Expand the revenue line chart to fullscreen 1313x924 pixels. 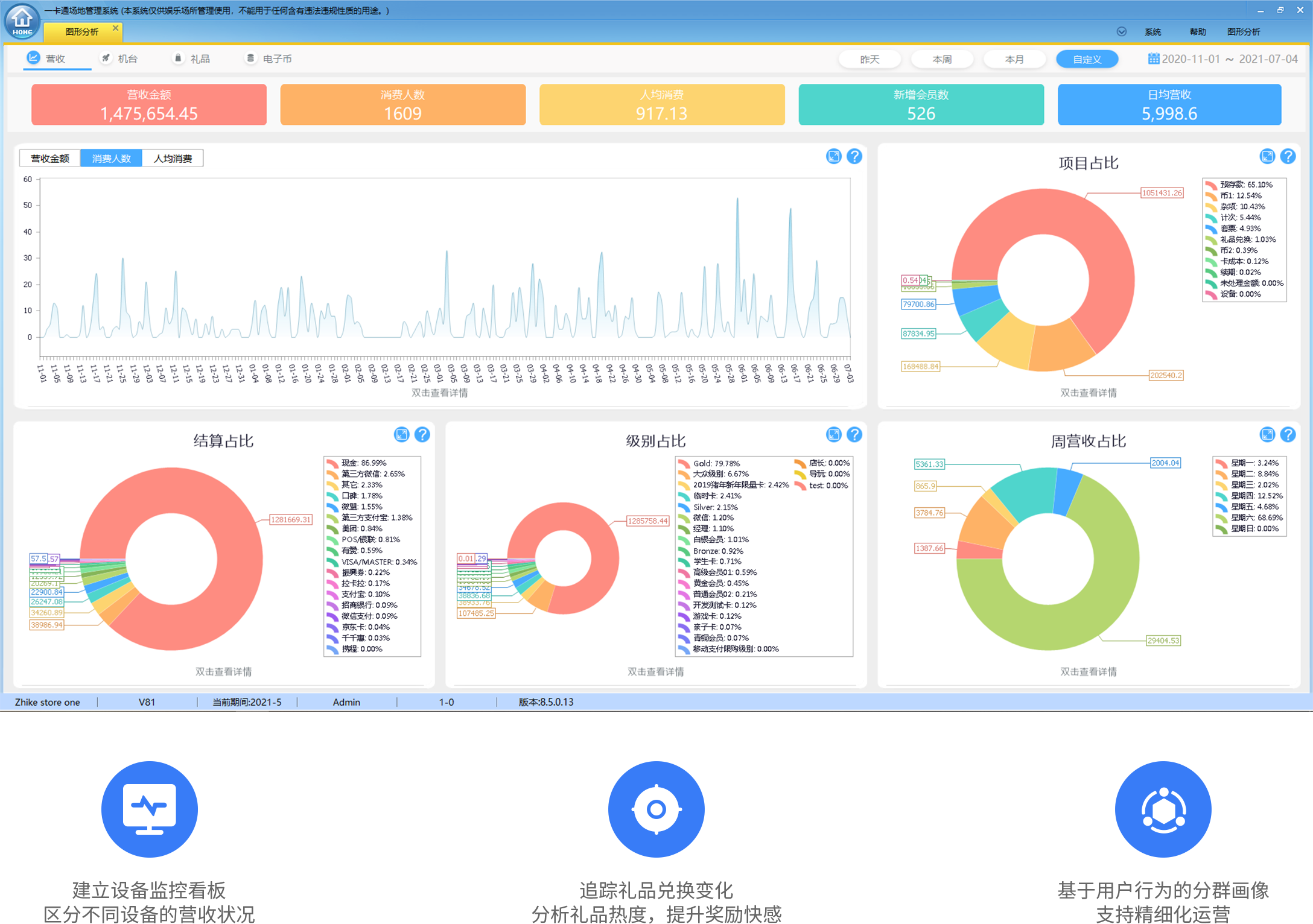tap(833, 157)
